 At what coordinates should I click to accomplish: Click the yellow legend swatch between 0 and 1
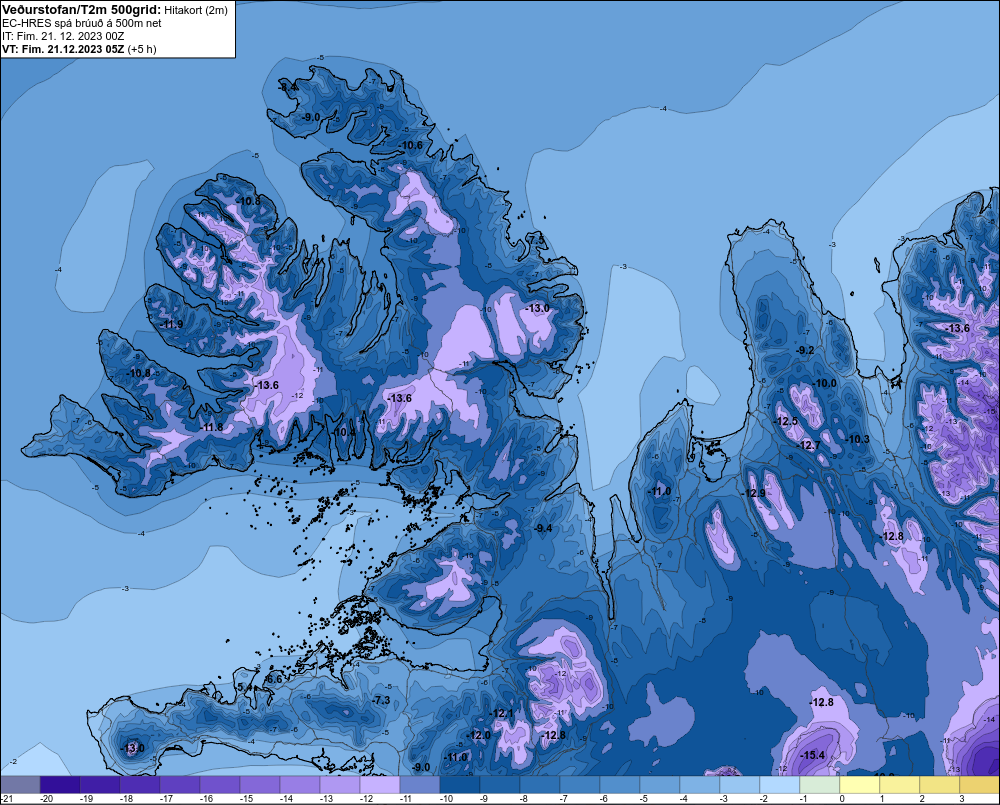pyautogui.click(x=860, y=784)
